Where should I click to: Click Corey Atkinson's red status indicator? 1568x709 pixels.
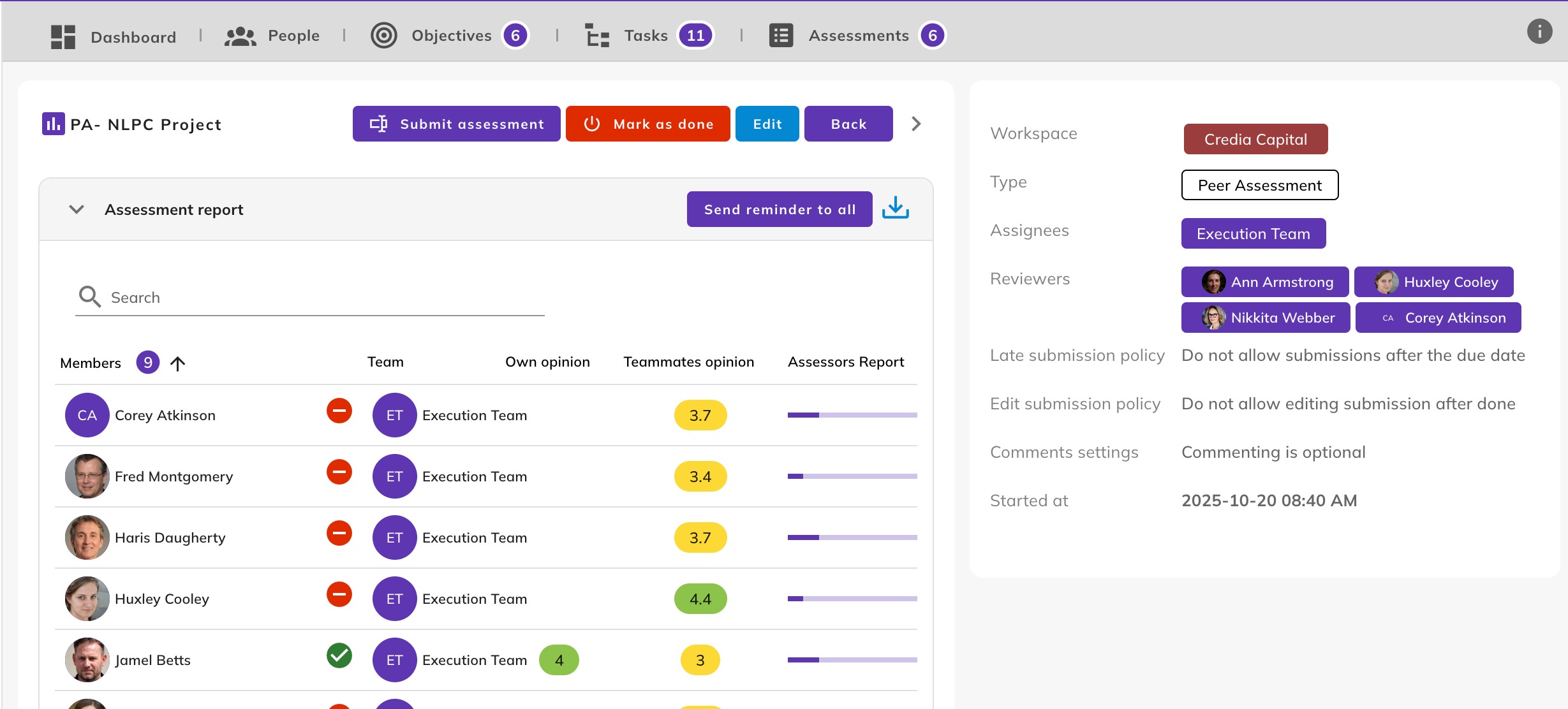339,411
